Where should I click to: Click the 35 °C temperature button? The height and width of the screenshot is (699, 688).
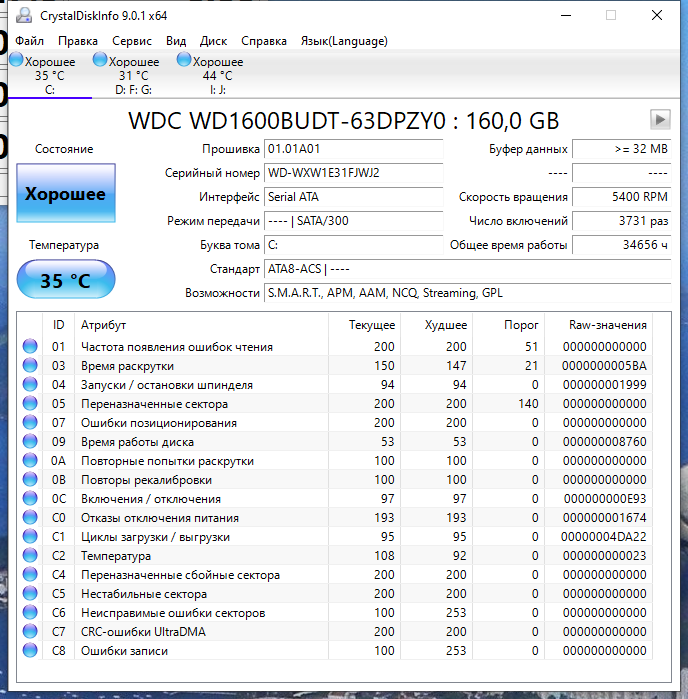pos(65,281)
